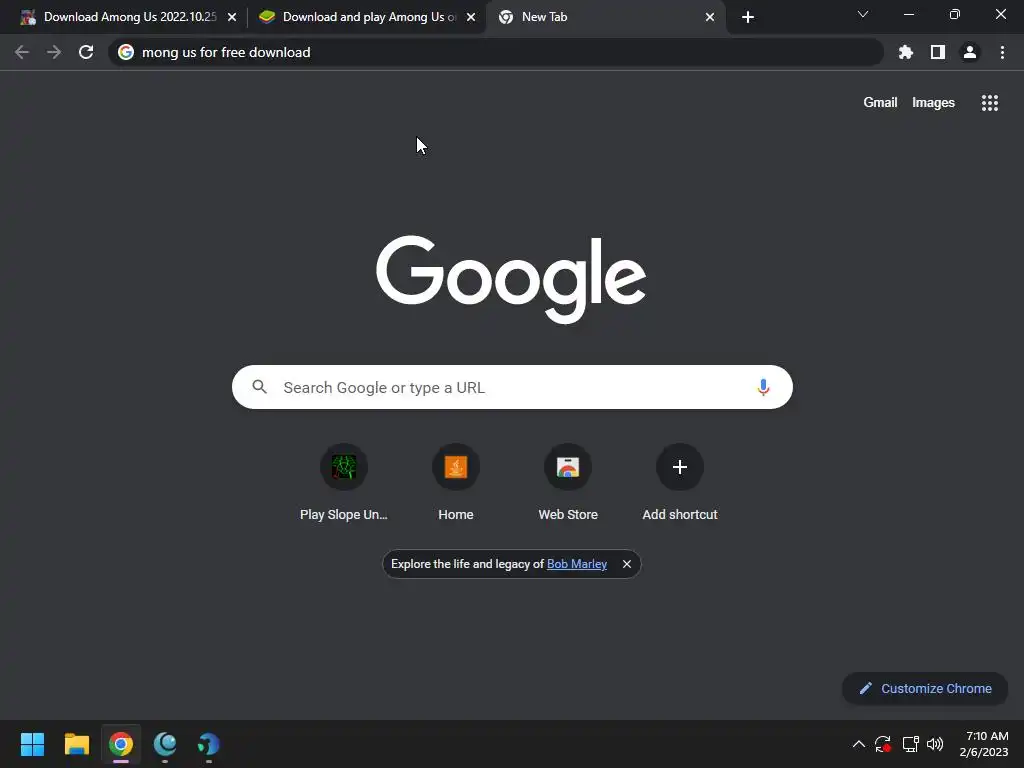Dismiss the Bob Marley promo

click(626, 564)
